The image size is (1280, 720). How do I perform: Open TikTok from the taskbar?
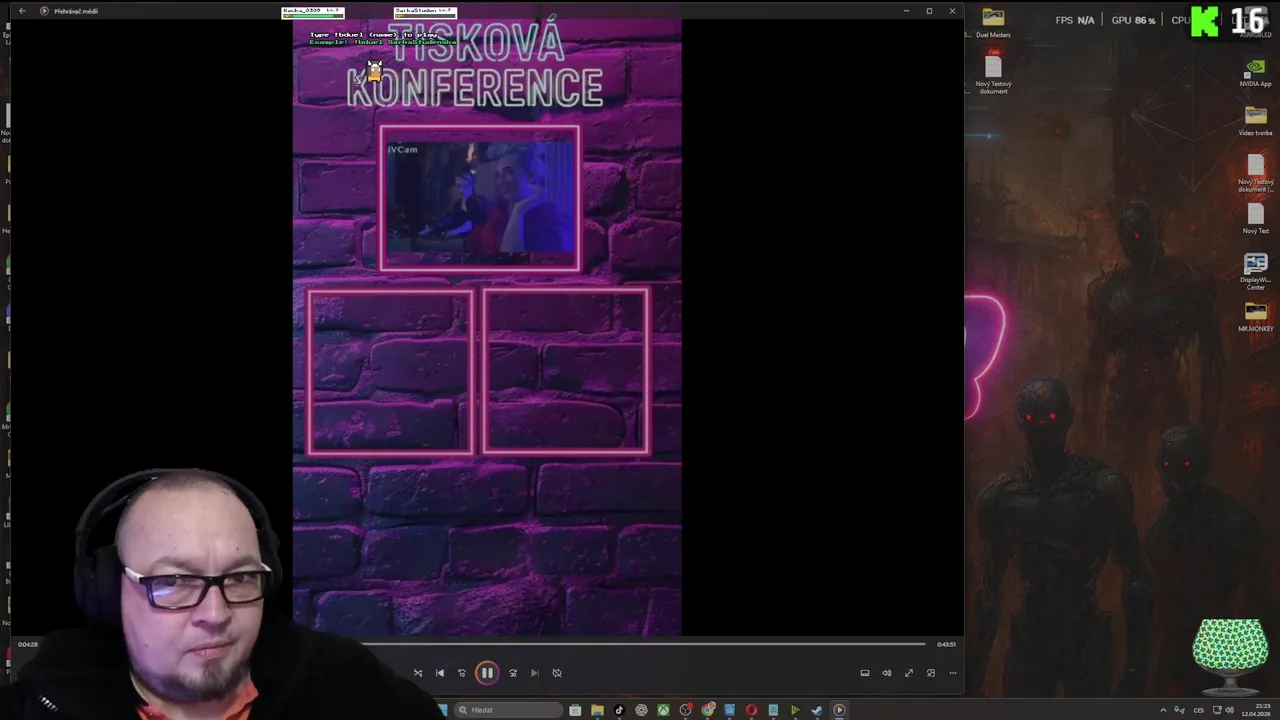[x=619, y=710]
